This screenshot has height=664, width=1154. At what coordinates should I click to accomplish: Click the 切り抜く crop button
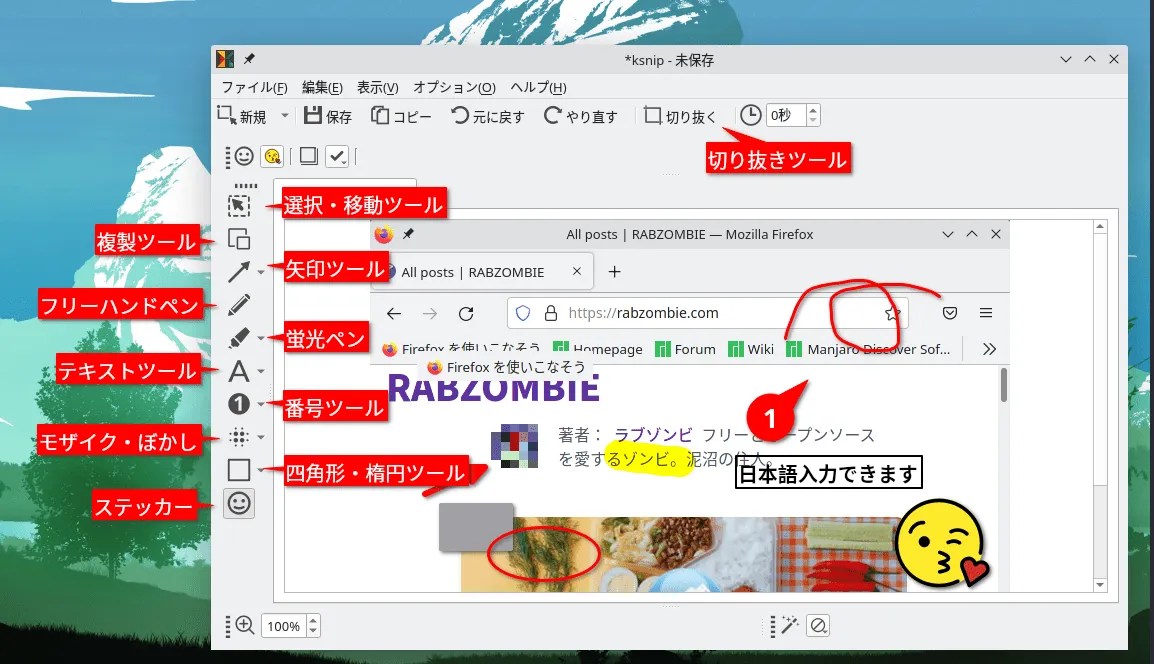[681, 116]
